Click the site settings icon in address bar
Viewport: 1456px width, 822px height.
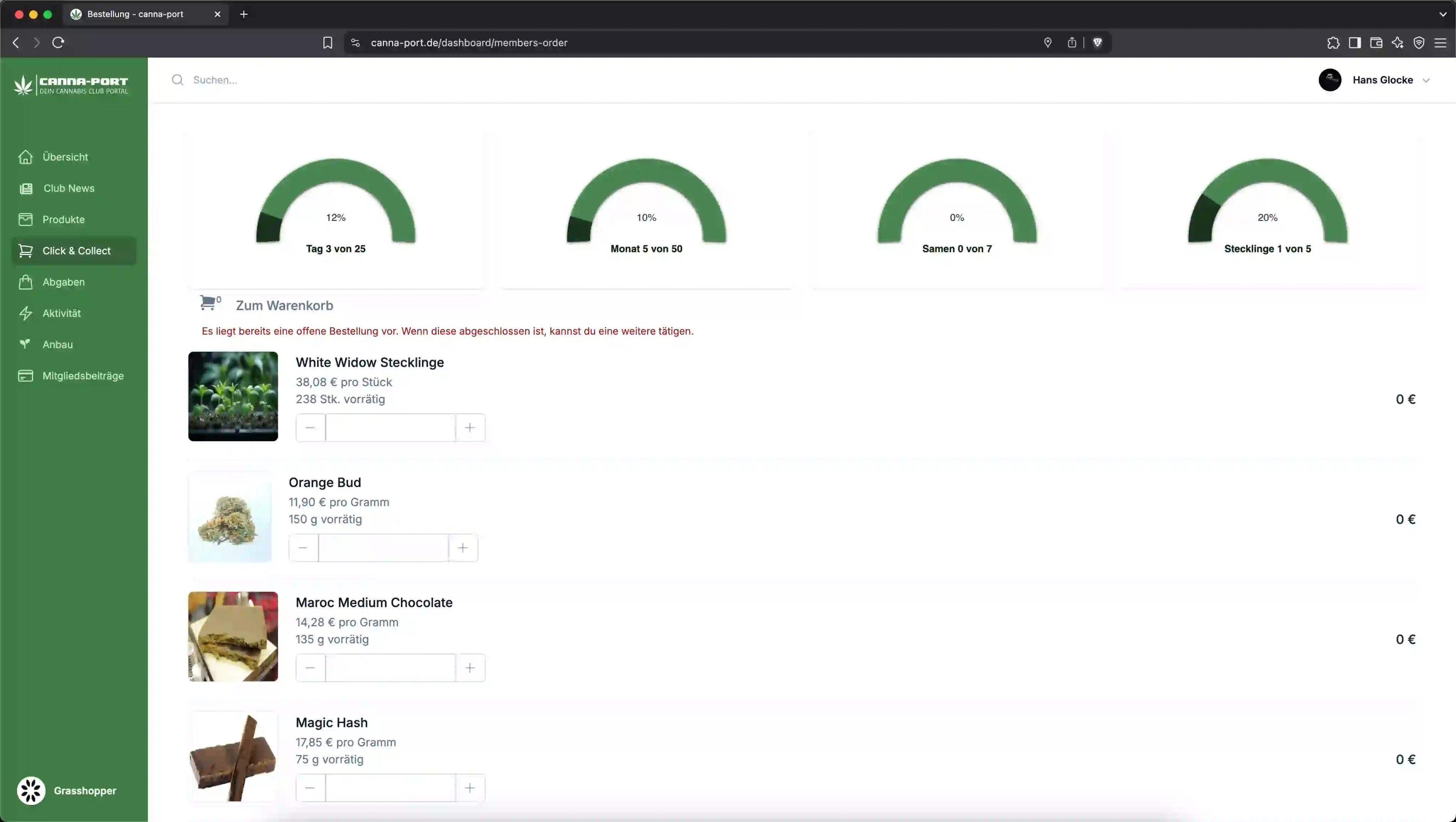click(x=355, y=42)
